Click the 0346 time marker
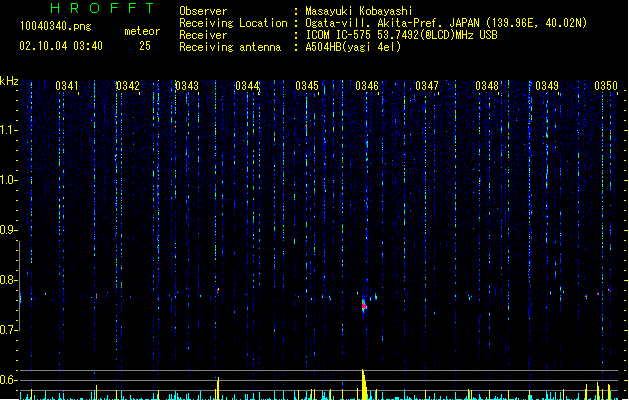 [x=367, y=86]
